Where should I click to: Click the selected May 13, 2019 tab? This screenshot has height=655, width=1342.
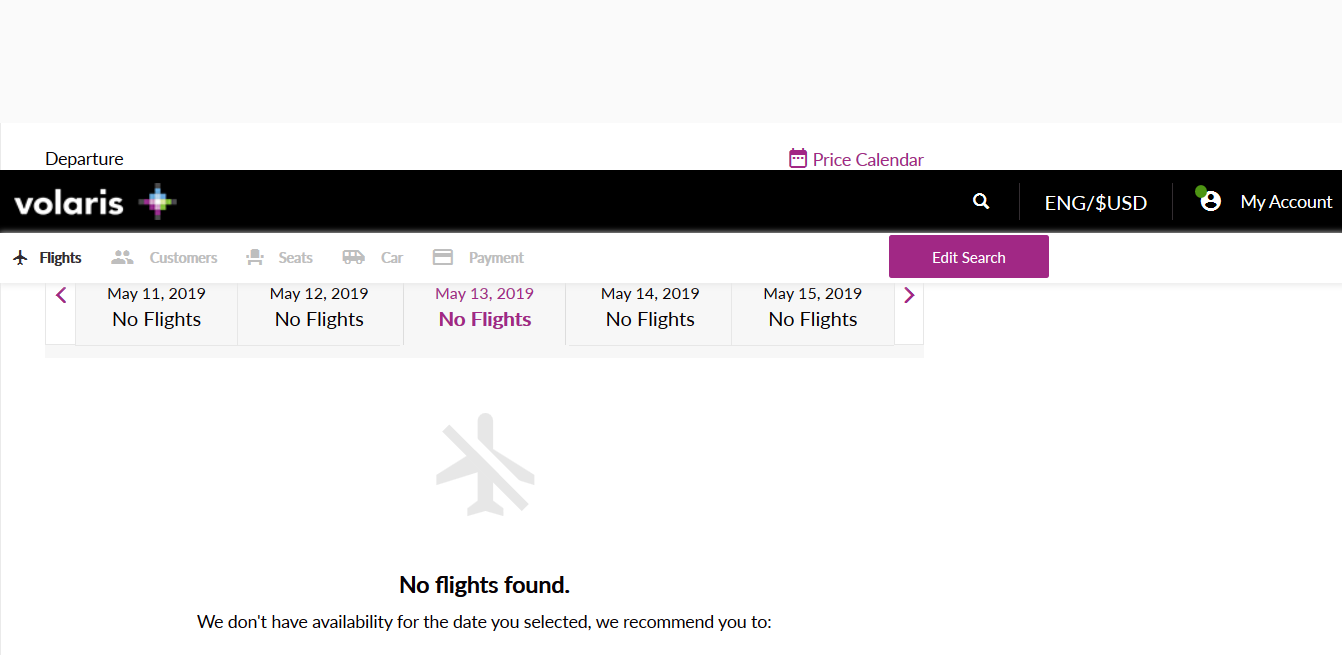pyautogui.click(x=484, y=308)
